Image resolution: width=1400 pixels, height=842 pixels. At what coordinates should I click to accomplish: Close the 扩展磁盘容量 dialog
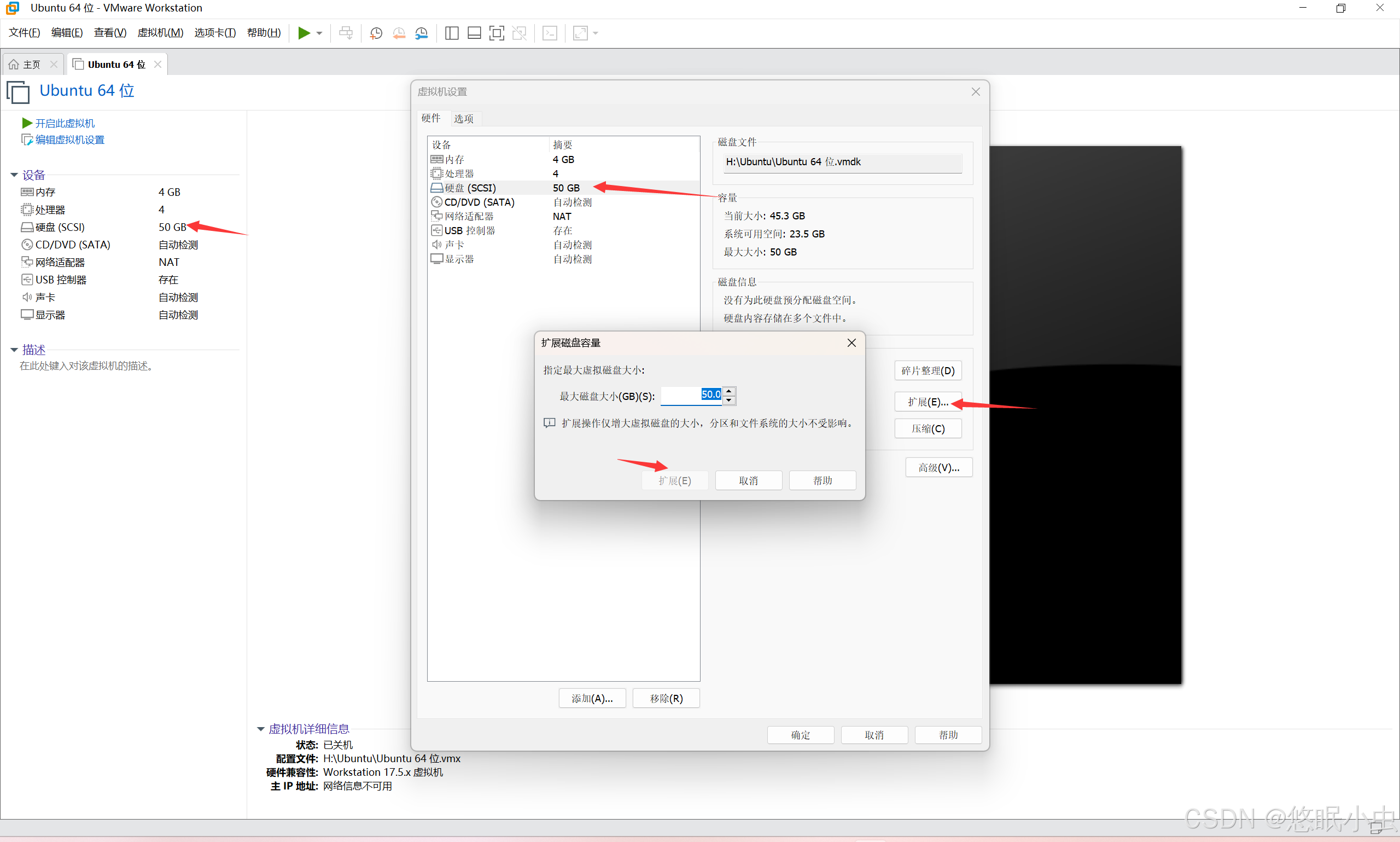(851, 342)
